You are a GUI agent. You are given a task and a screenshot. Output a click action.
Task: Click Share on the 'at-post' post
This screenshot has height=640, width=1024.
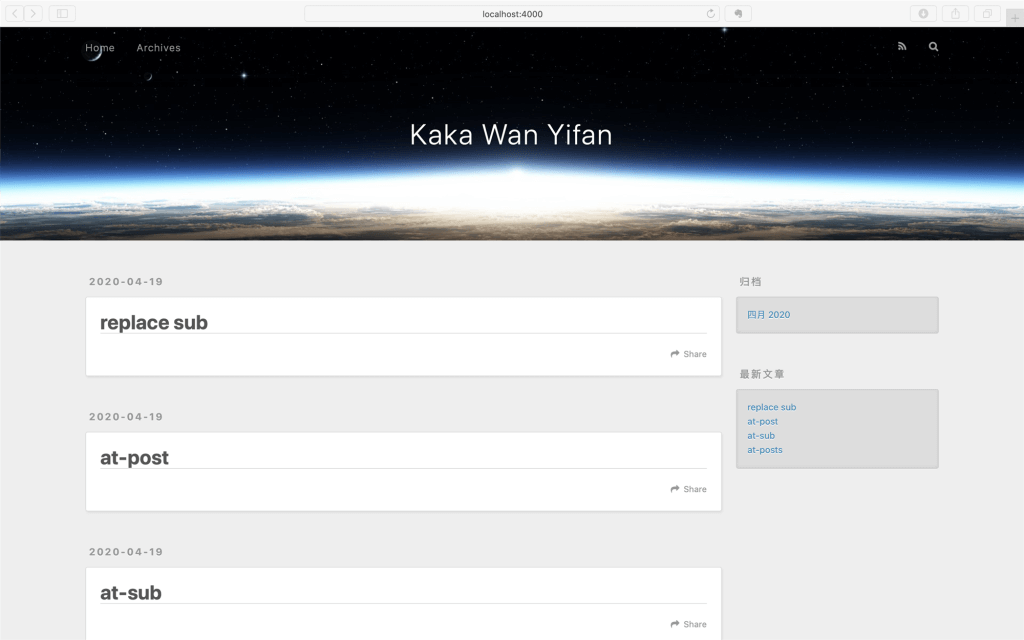click(689, 489)
